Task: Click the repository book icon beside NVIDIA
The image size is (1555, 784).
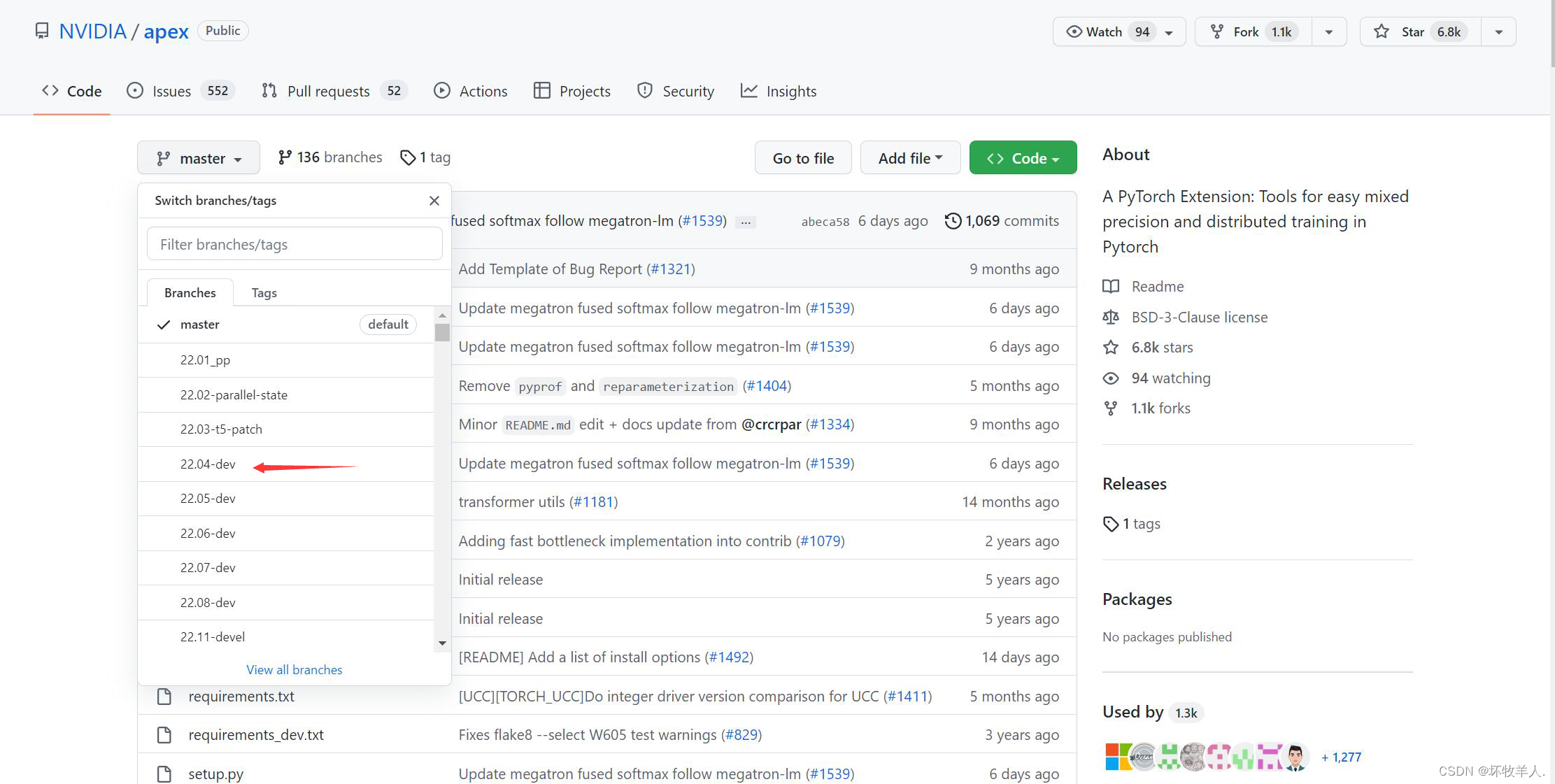Action: [42, 31]
